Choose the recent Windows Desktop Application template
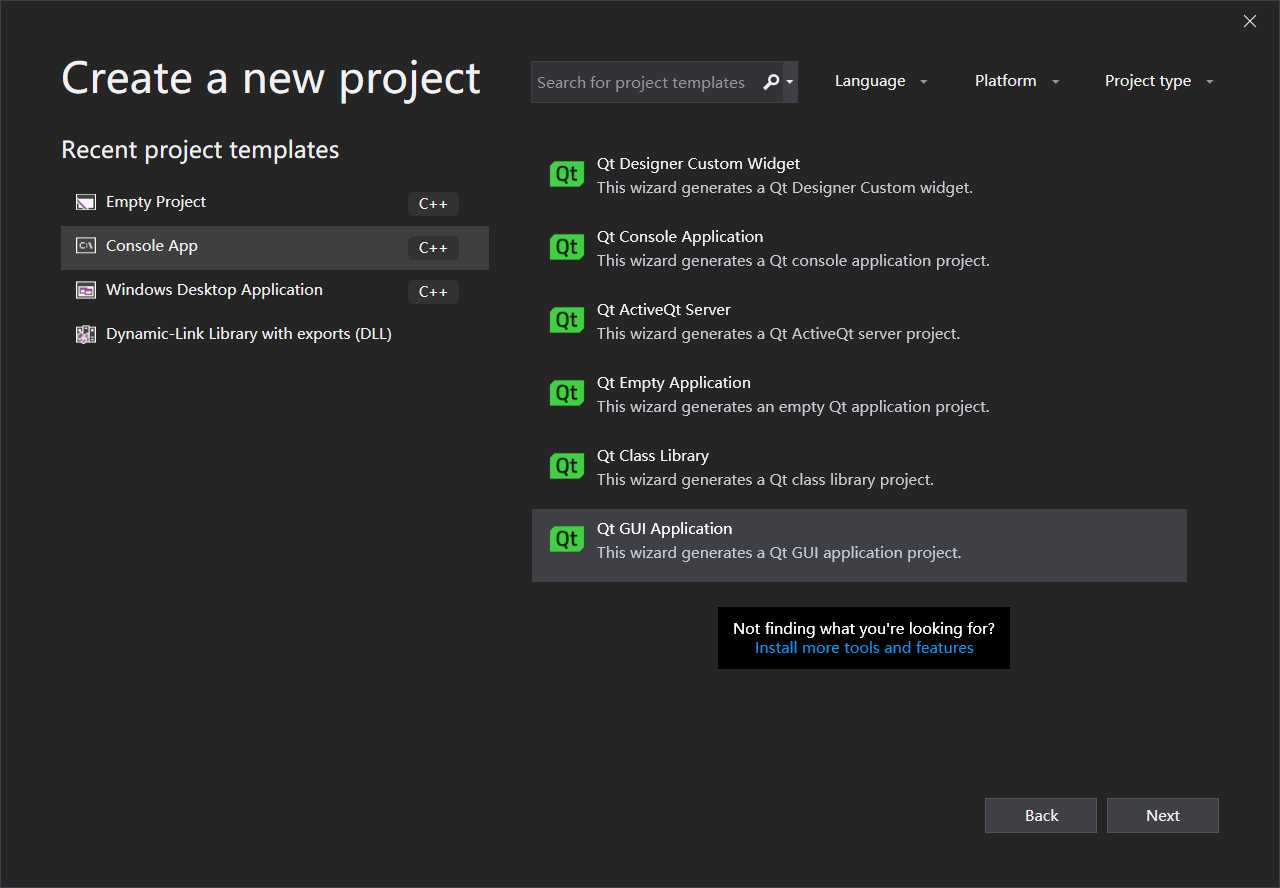Viewport: 1280px width, 888px height. [x=275, y=291]
